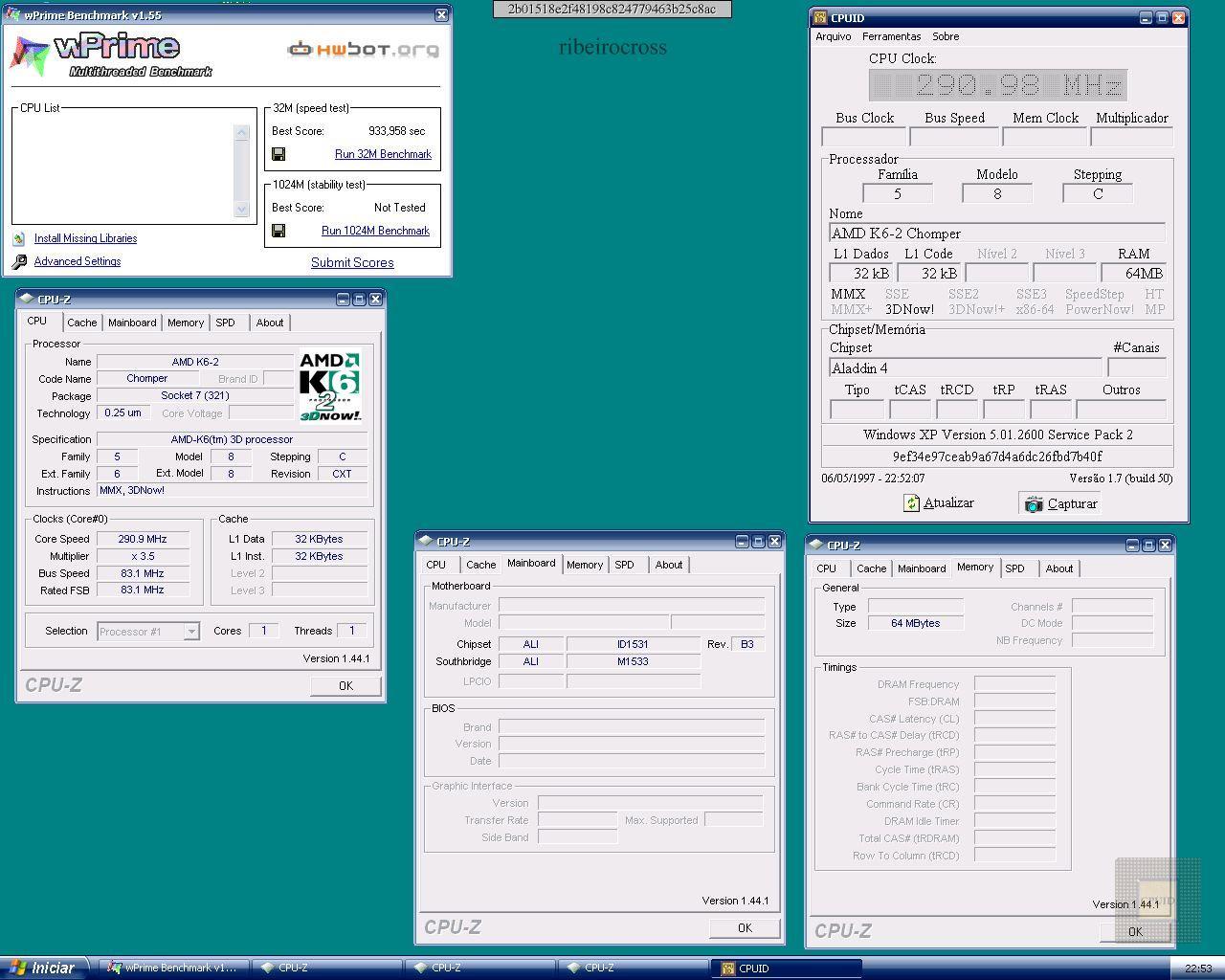Switch to Mainboard tab in CPU-Z CPU window

pyautogui.click(x=132, y=323)
